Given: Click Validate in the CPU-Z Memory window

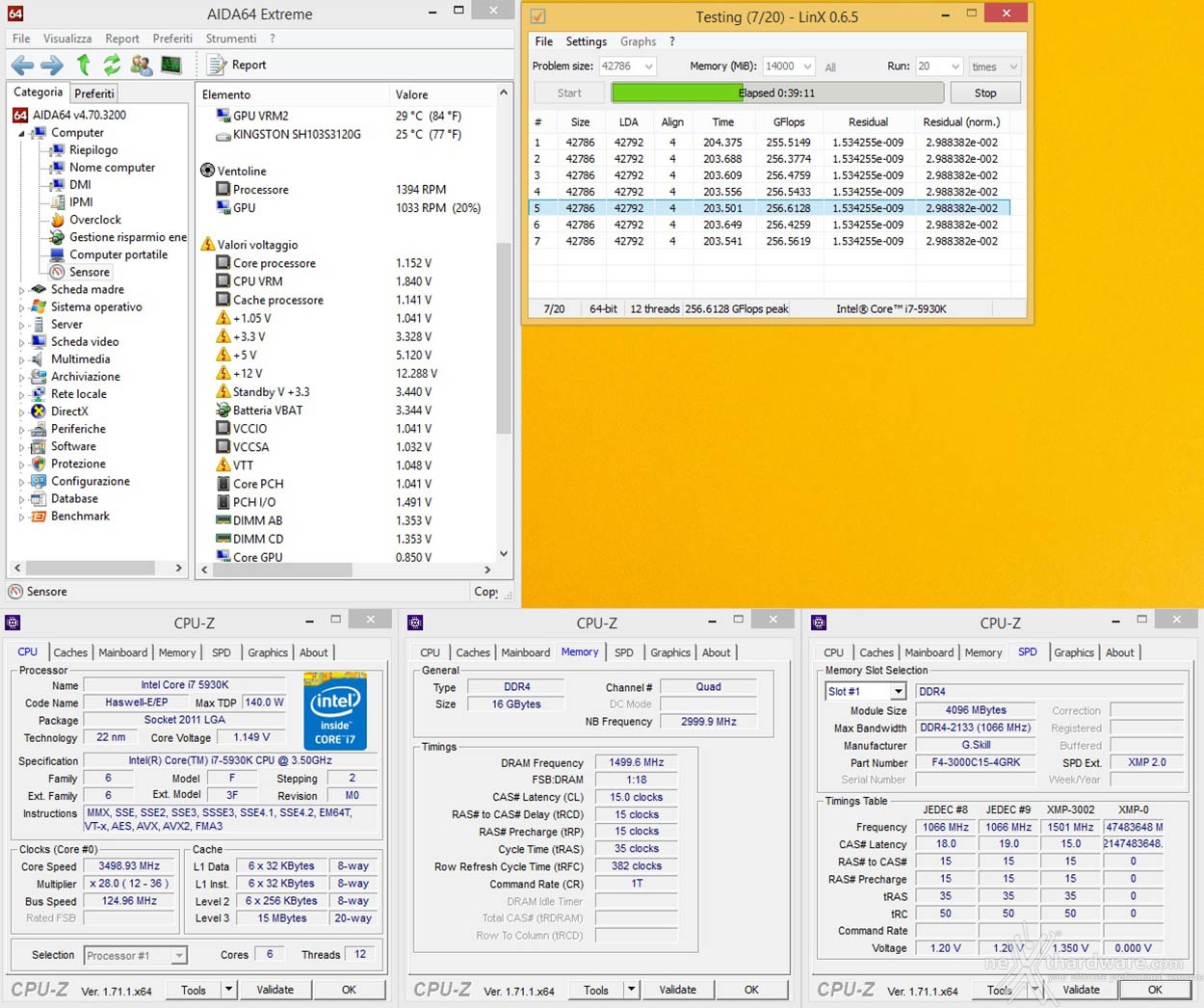Looking at the screenshot, I should pos(677,990).
